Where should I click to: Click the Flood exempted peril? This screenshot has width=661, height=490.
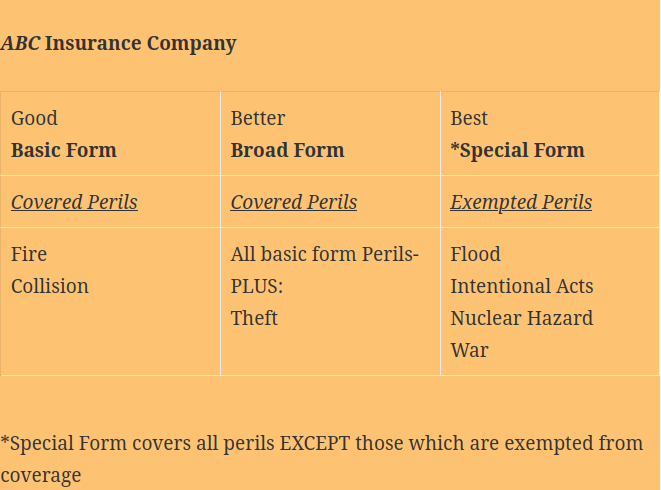475,254
